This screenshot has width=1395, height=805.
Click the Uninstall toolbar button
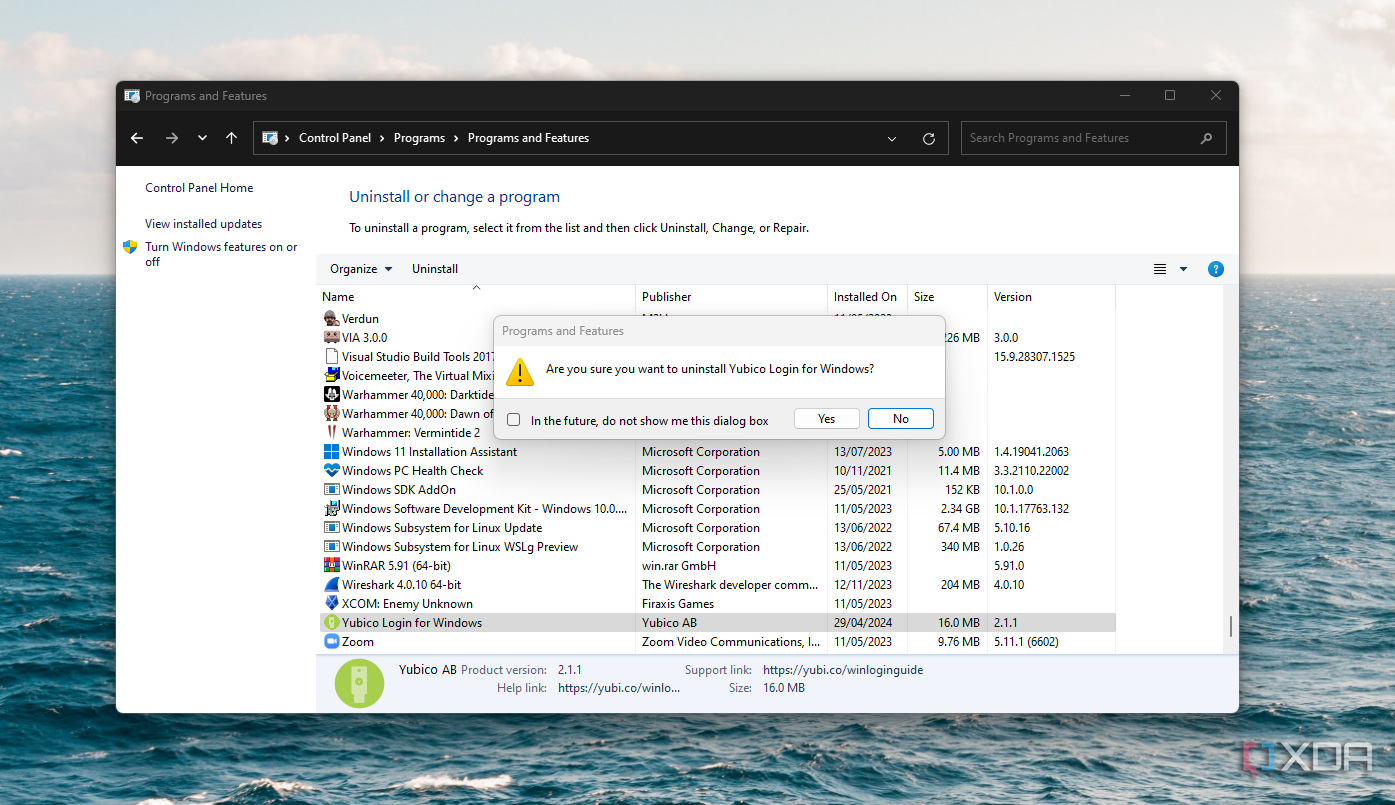[x=435, y=269]
